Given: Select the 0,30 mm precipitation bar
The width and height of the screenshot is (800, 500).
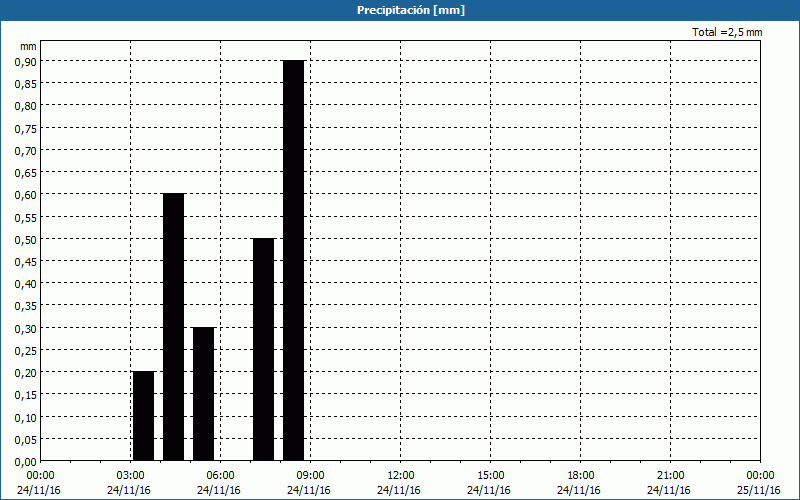Looking at the screenshot, I should click(204, 394).
